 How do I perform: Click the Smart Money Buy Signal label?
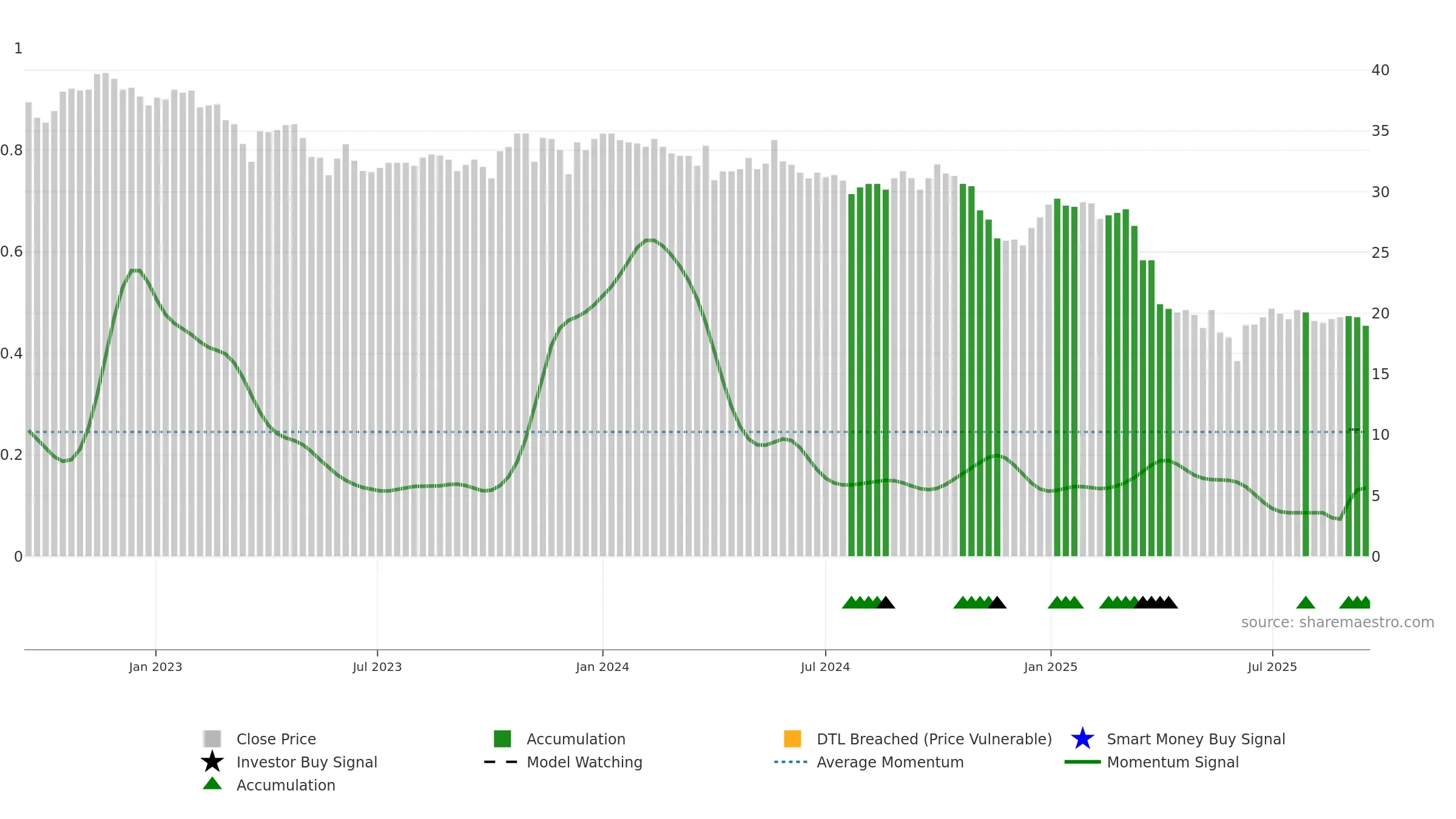[1196, 739]
